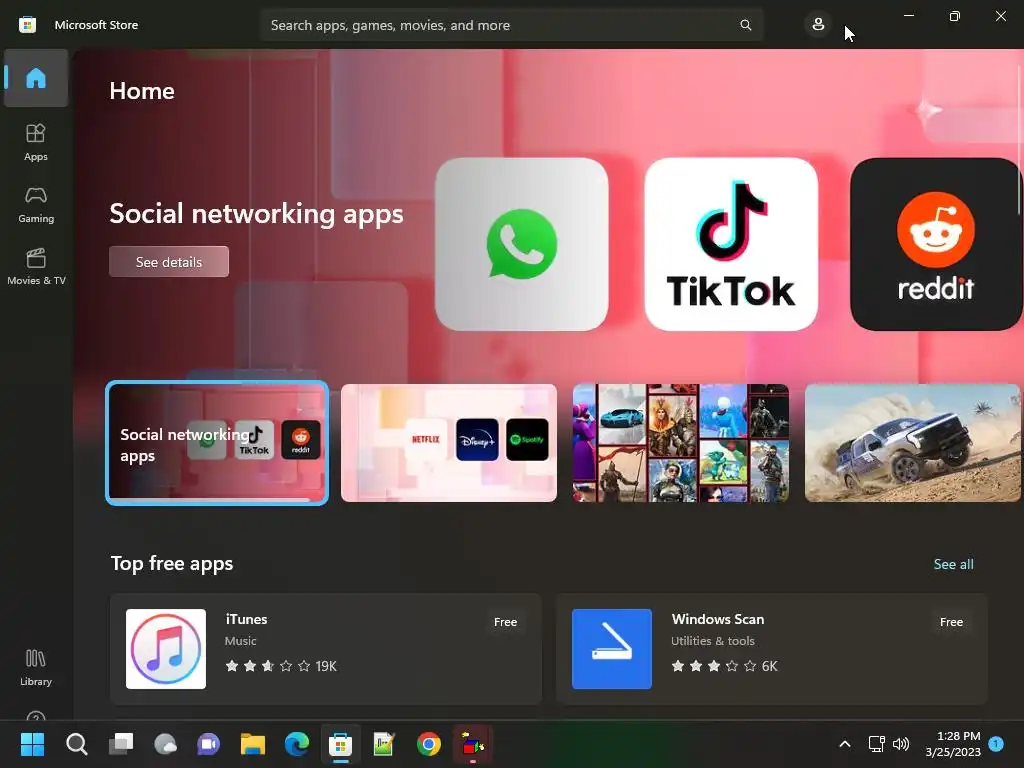Open the Teams Chat taskbar icon

(x=209, y=744)
